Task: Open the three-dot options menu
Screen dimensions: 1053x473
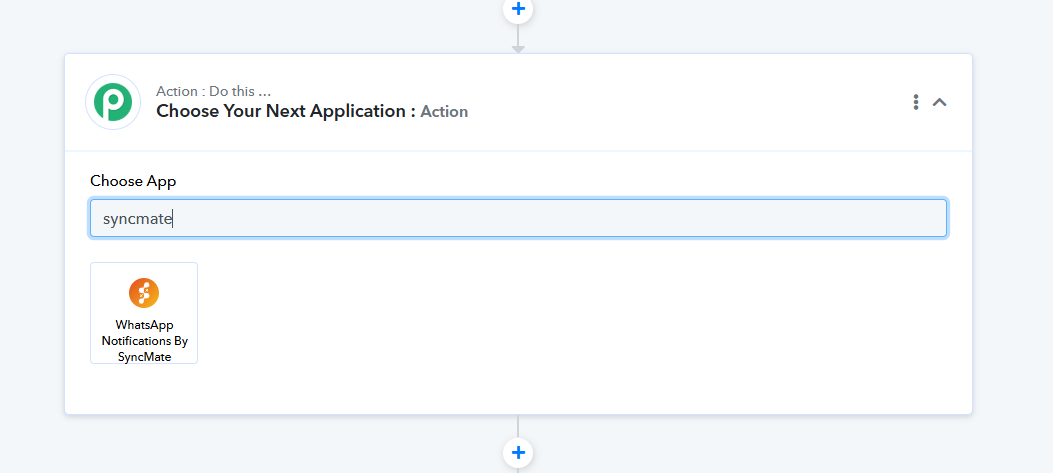Action: click(915, 102)
